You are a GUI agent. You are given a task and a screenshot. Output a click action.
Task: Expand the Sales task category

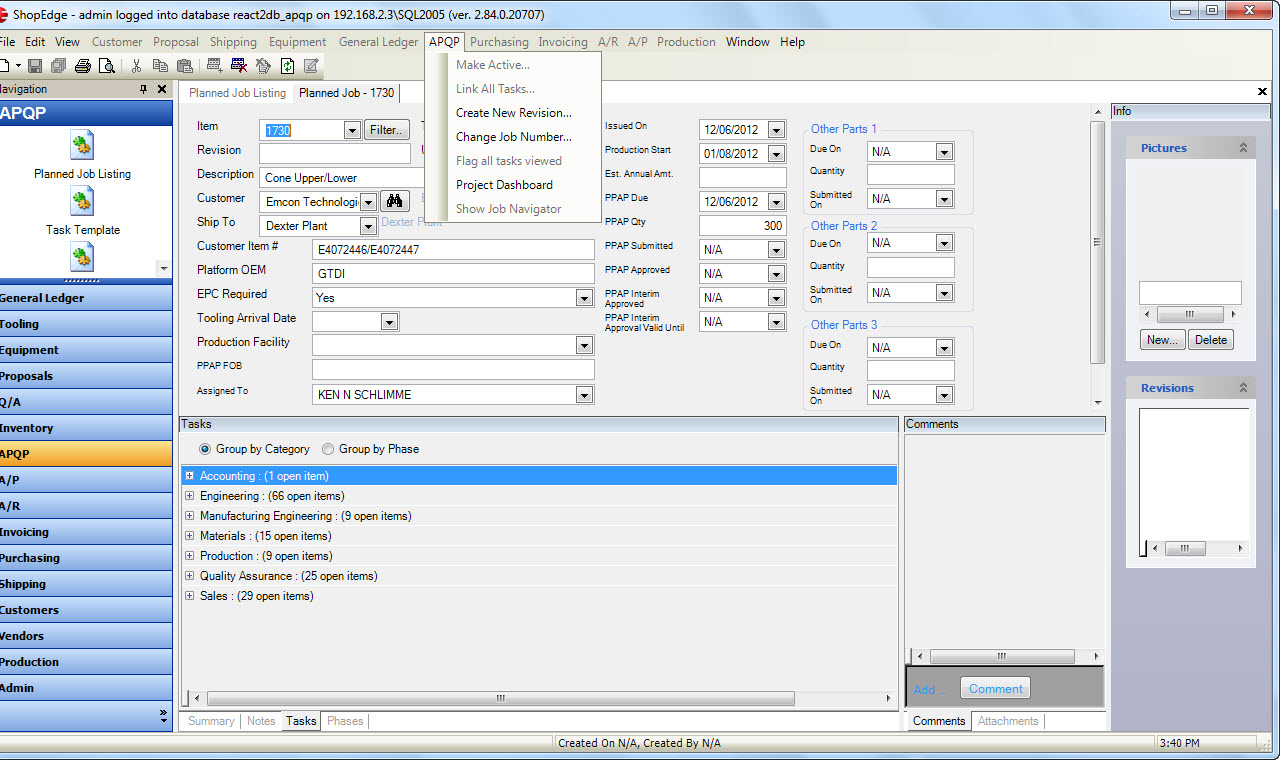pyautogui.click(x=190, y=596)
